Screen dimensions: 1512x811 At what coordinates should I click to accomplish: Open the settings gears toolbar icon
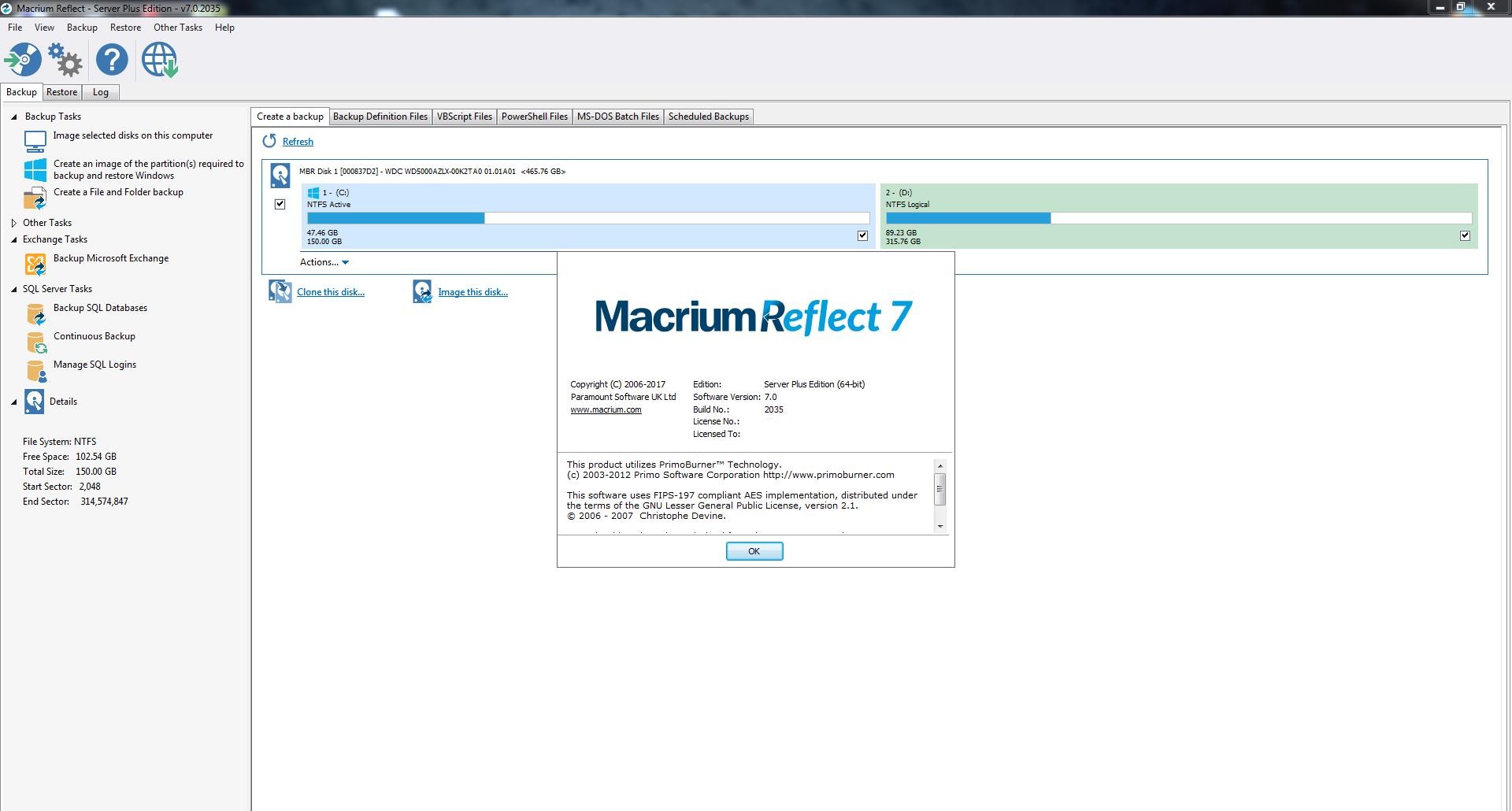[65, 60]
